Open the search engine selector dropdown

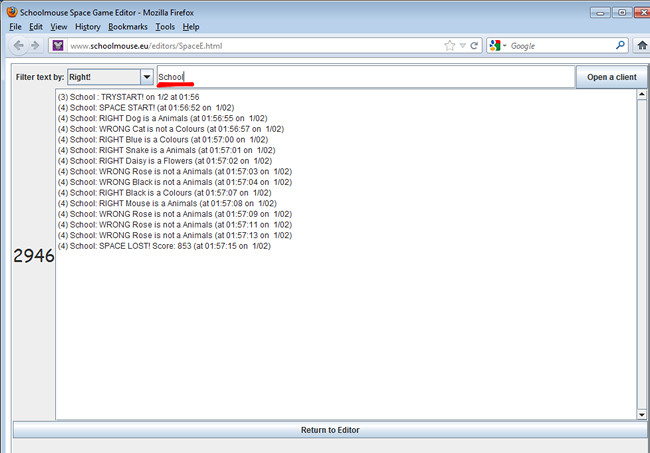pos(506,46)
